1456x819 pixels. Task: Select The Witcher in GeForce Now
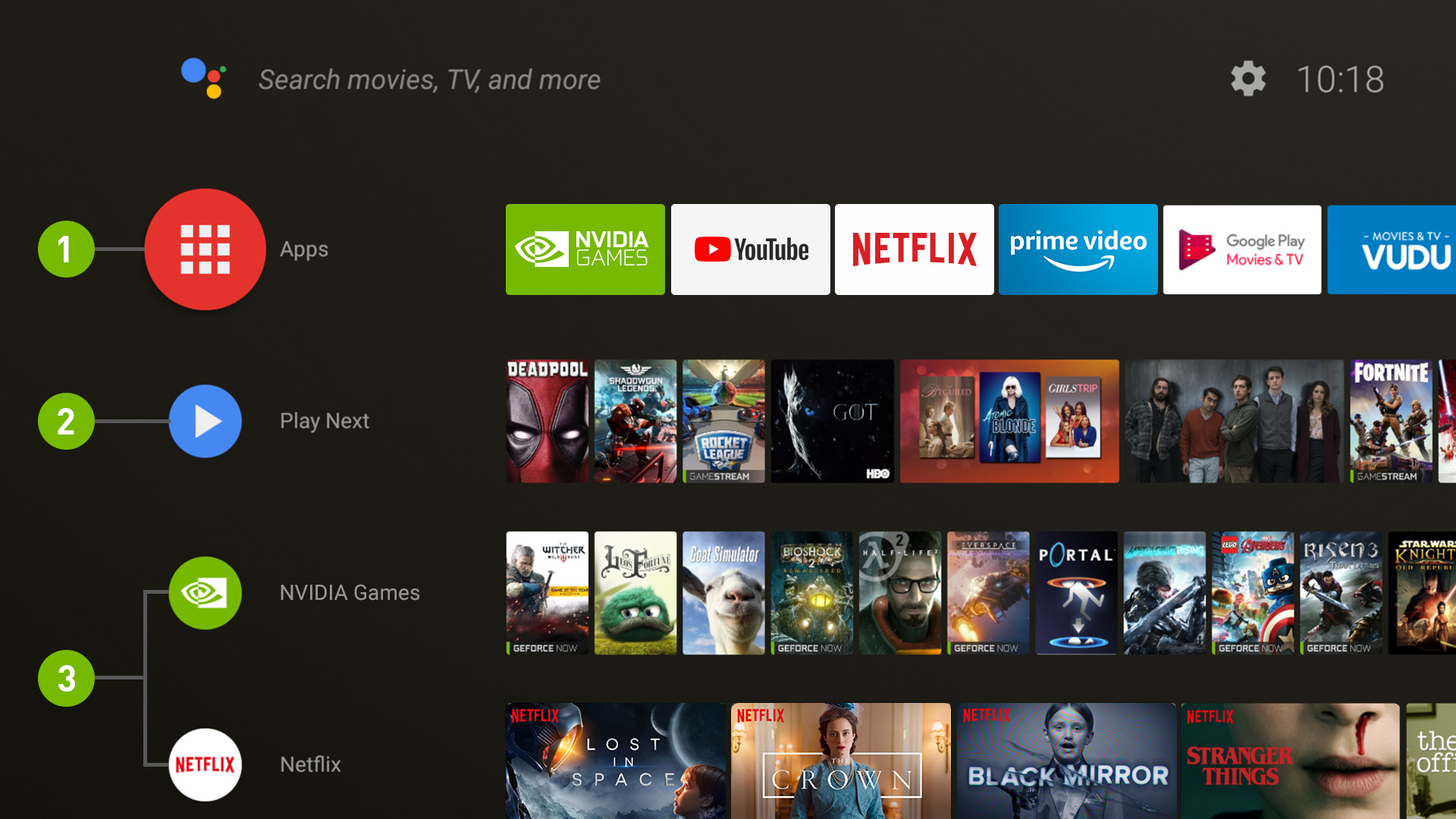tap(545, 589)
